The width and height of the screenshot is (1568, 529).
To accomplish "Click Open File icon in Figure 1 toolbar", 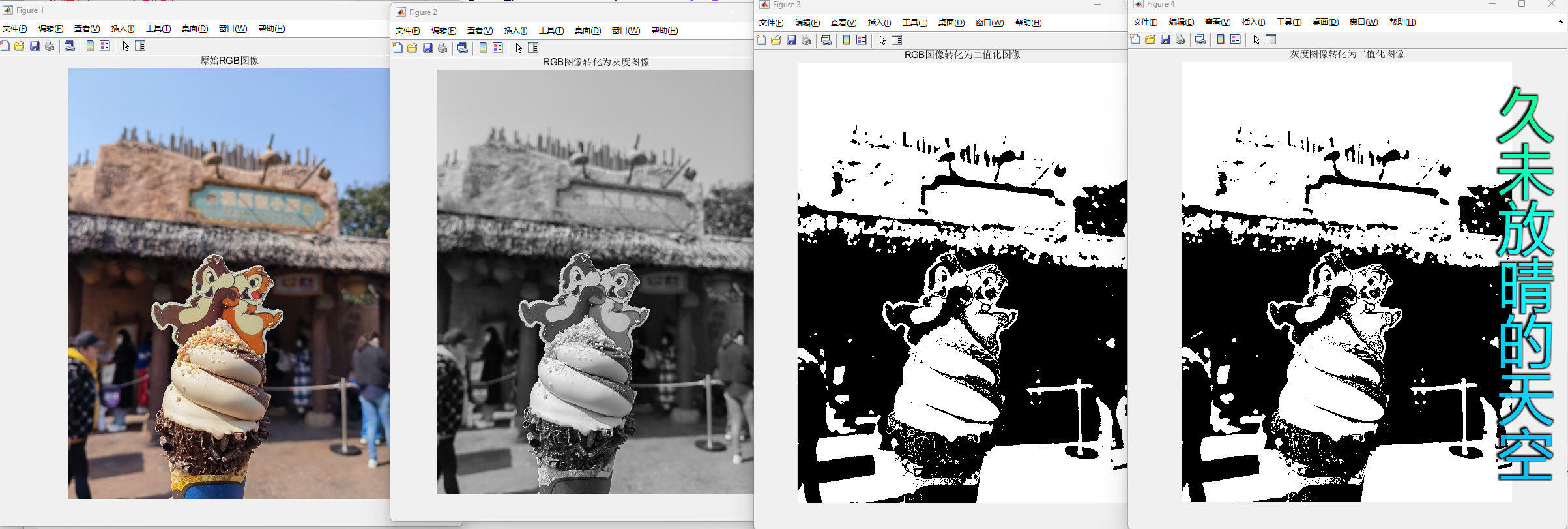I will tap(20, 46).
